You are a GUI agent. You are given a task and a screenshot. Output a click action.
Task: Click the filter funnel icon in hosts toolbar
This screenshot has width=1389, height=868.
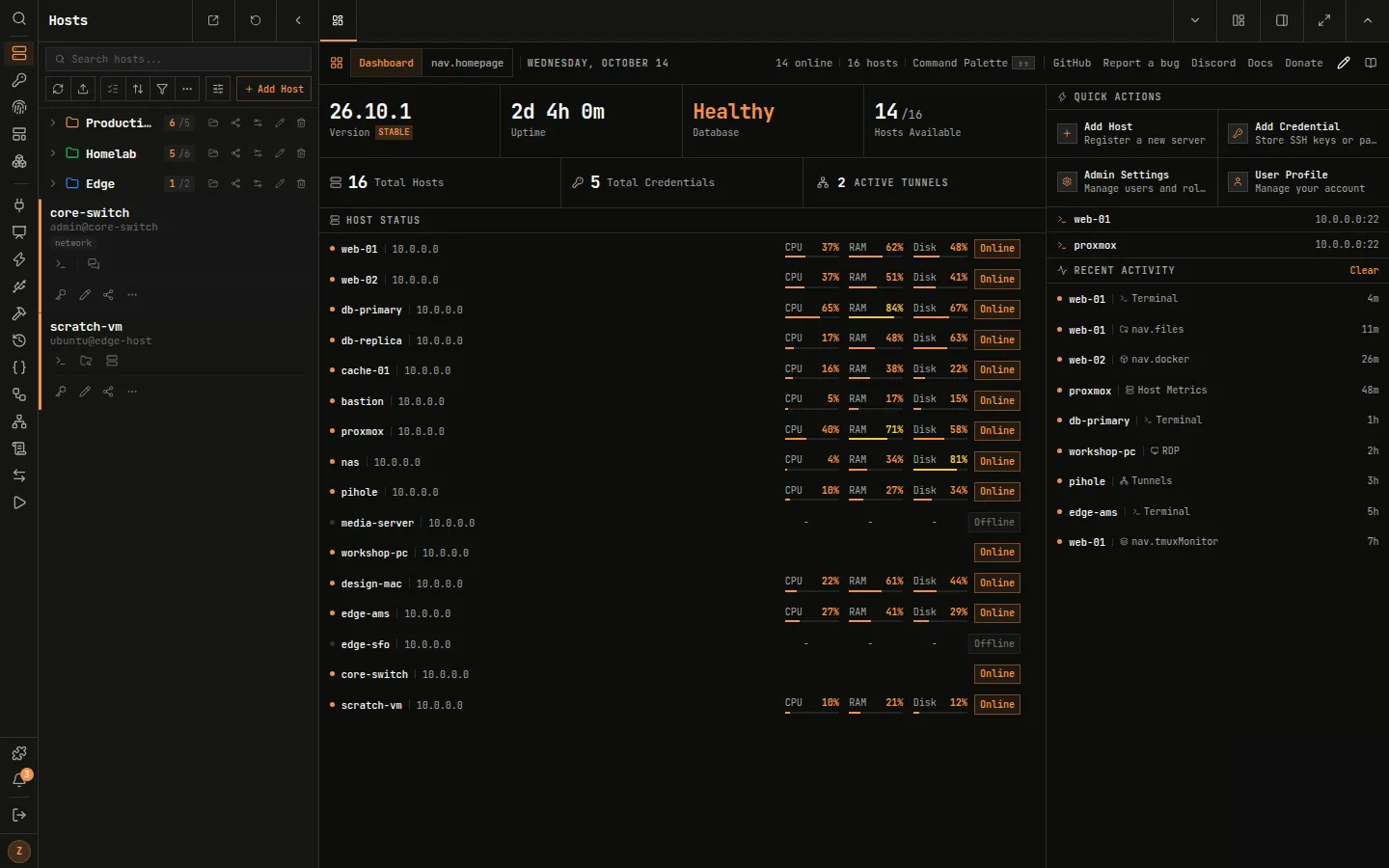pos(162,89)
